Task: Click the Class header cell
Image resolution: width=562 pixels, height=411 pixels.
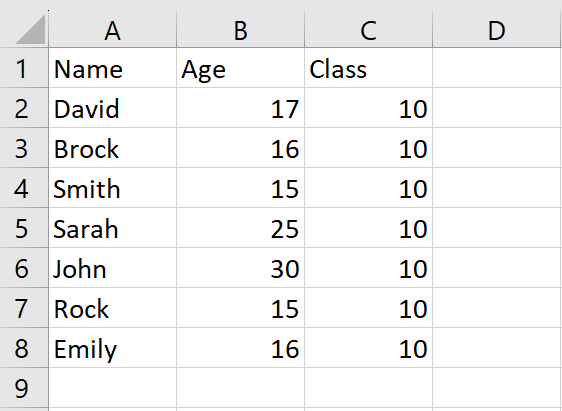Action: 368,68
